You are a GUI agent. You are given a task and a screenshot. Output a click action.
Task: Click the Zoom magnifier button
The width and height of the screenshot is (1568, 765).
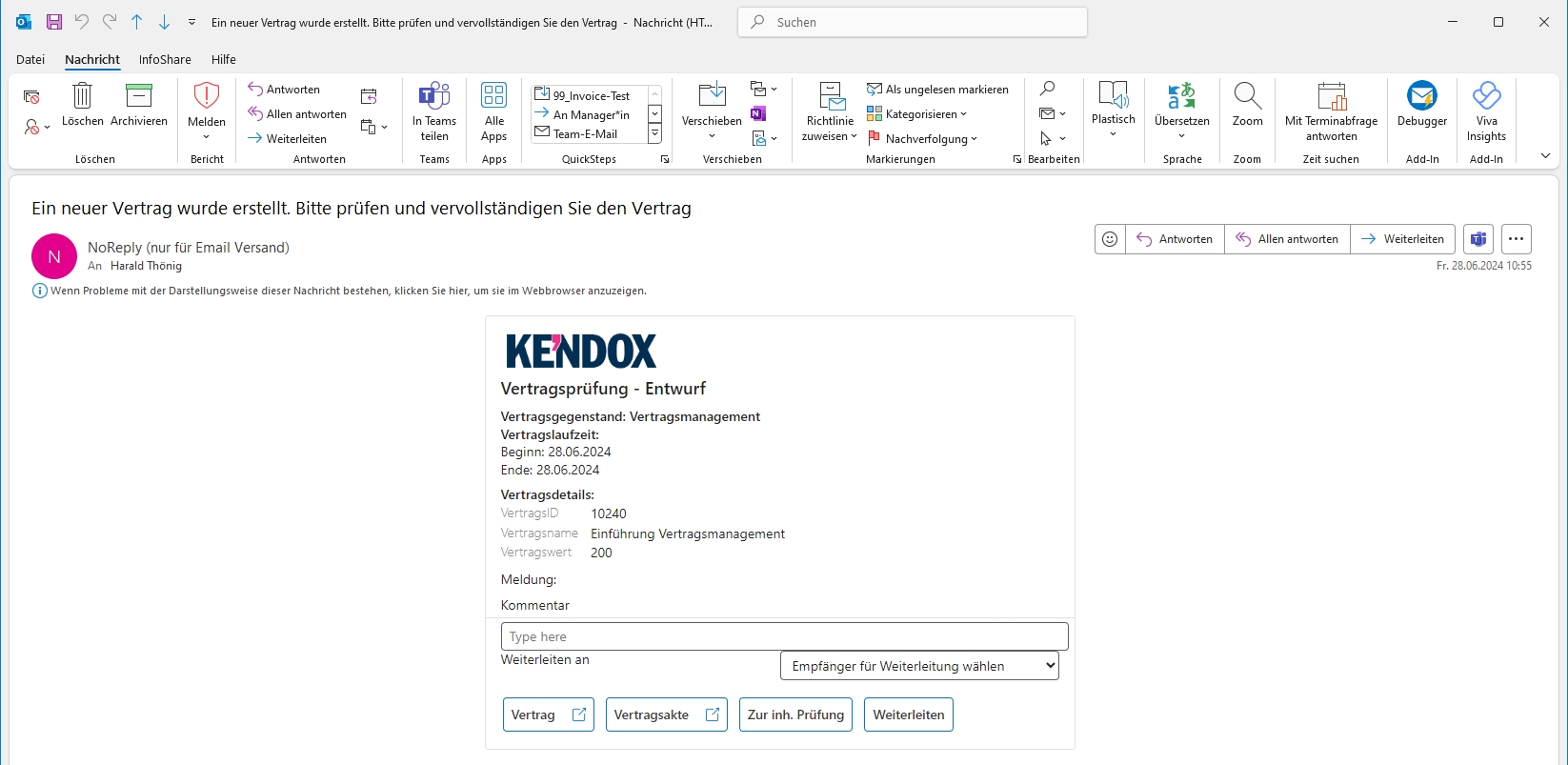(x=1247, y=105)
